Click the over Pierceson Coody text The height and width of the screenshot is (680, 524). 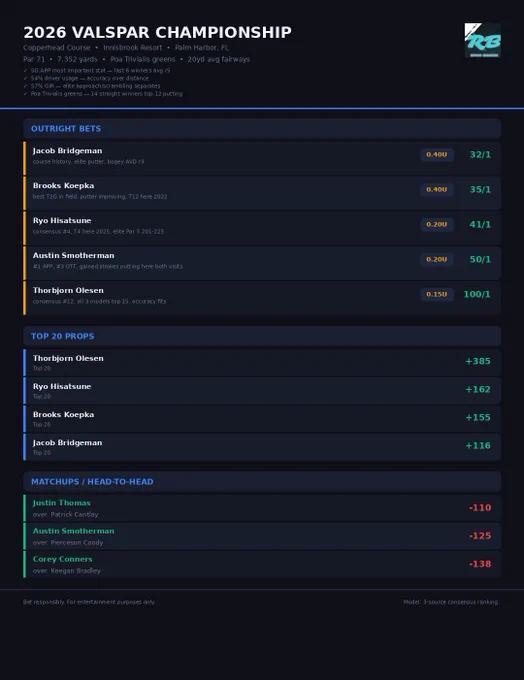[68, 543]
